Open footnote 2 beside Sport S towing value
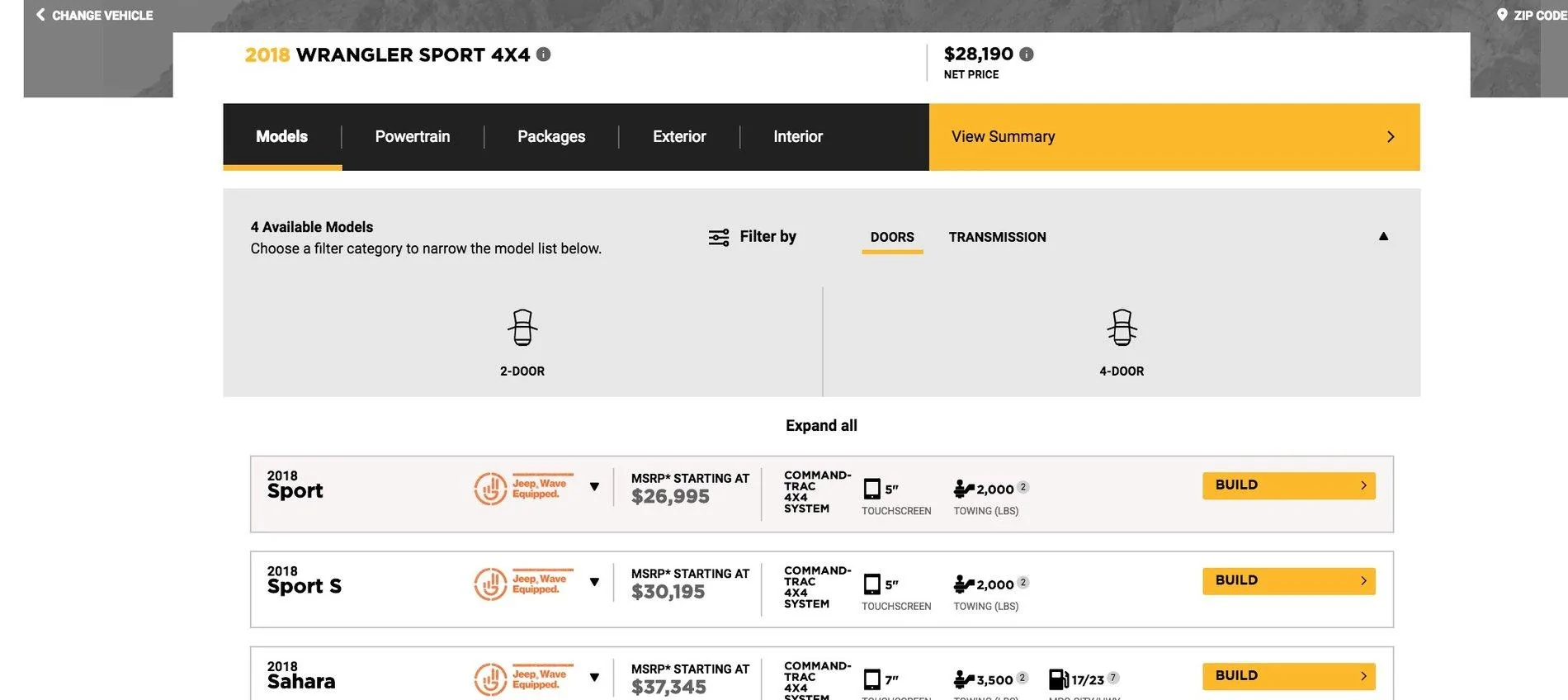The height and width of the screenshot is (700, 1568). pyautogui.click(x=1023, y=582)
